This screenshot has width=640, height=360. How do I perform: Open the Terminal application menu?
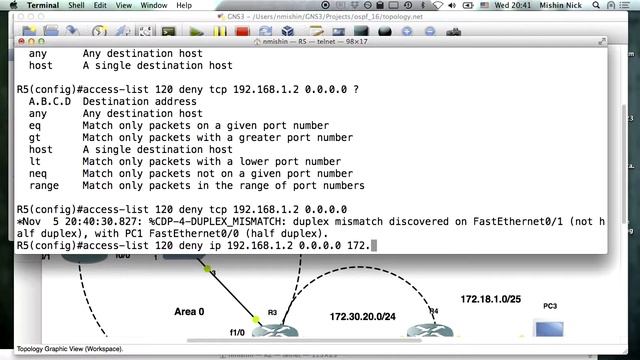[x=43, y=5]
